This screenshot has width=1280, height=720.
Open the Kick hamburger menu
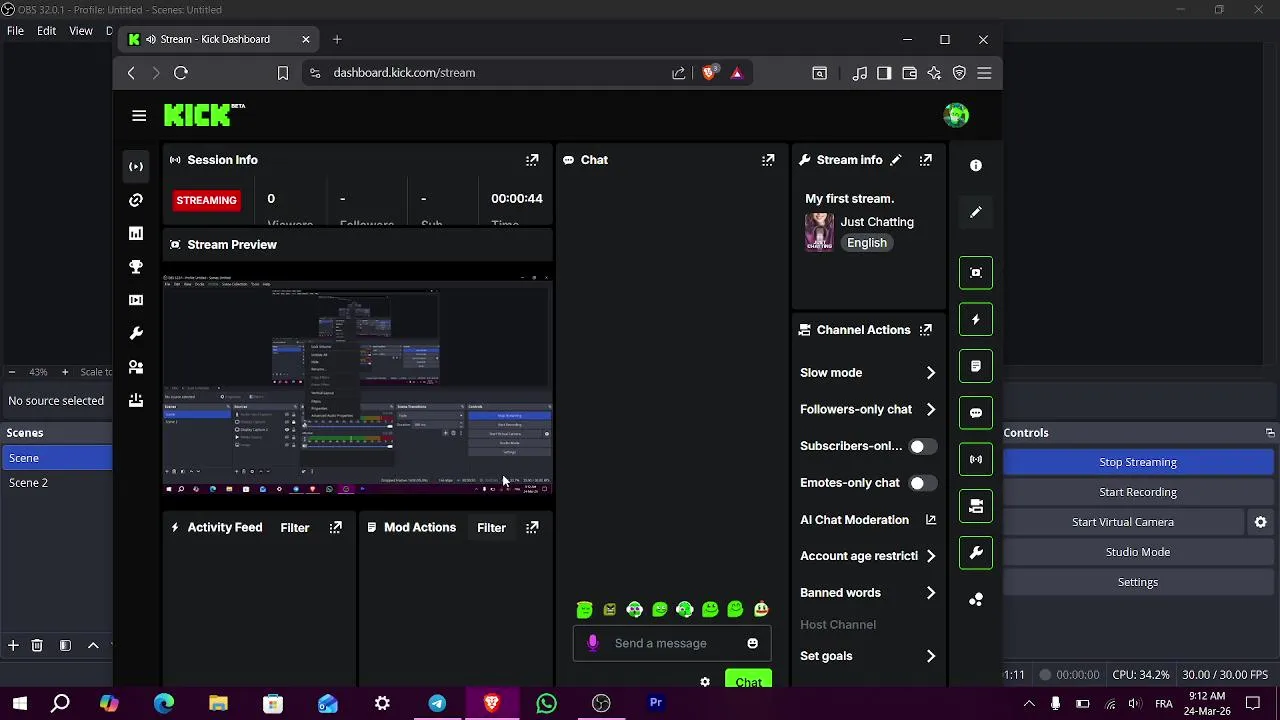click(139, 116)
